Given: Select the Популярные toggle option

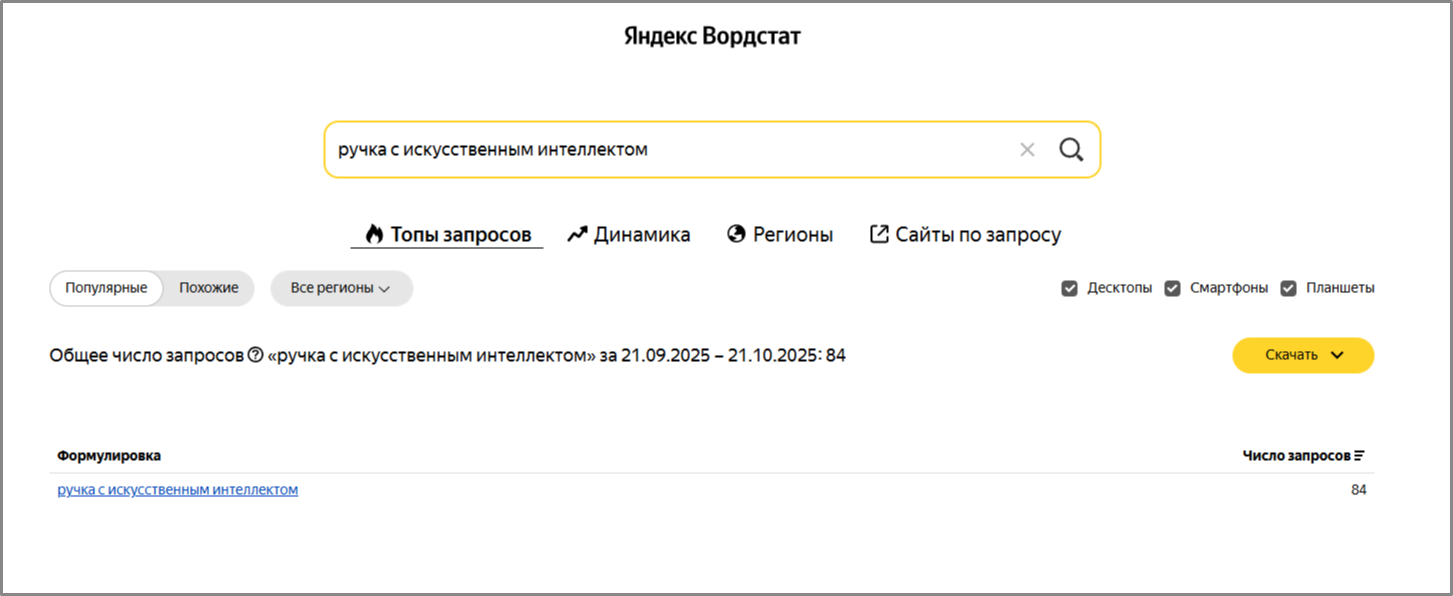Looking at the screenshot, I should 106,288.
